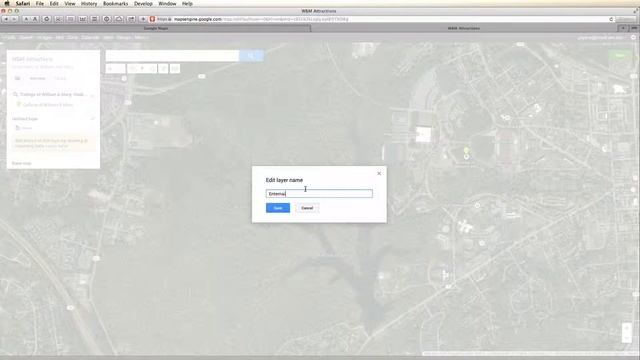640x360 pixels.
Task: Open the Apple menu
Action: pyautogui.click(x=7, y=3)
